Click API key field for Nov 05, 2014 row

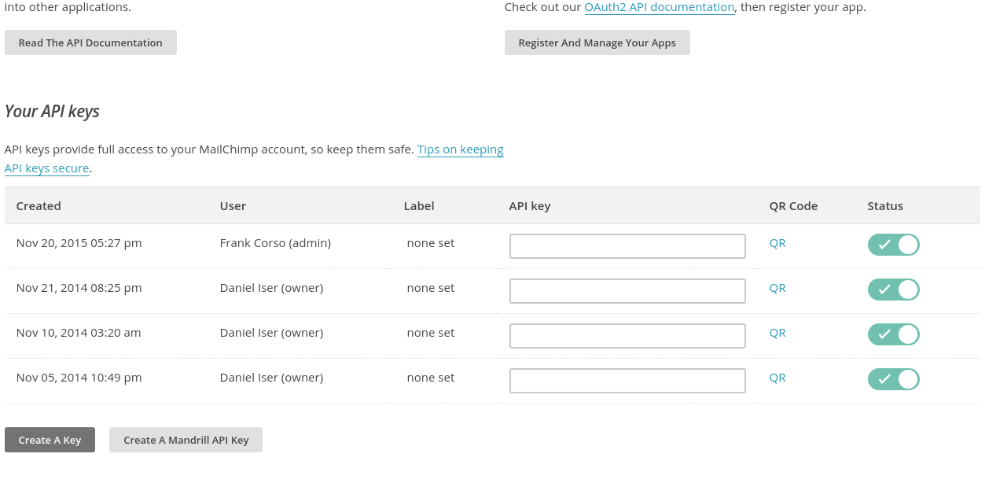click(628, 381)
